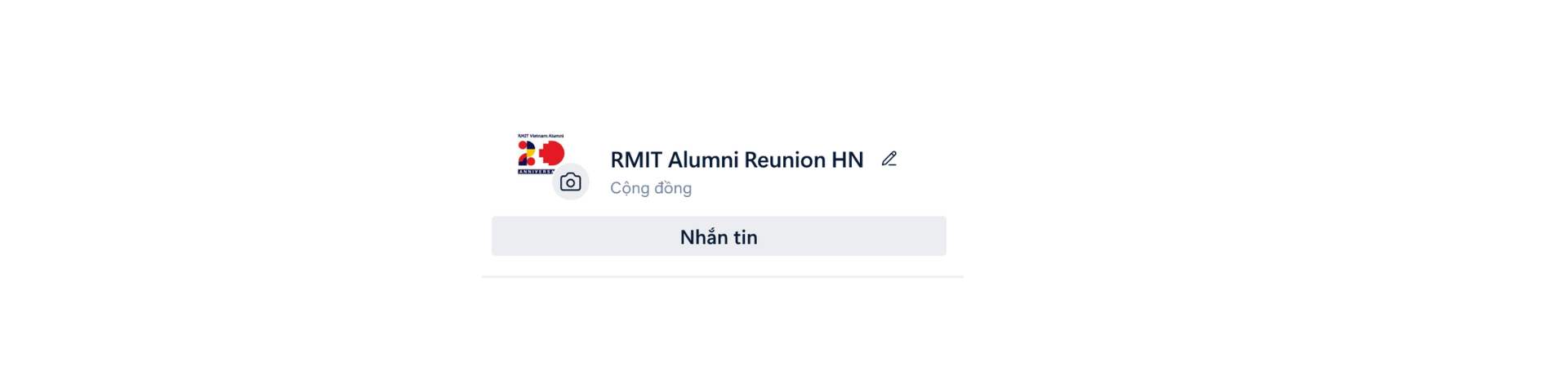Click the RMIT Vietnam Alumni profile picture
The width and height of the screenshot is (1568, 368).
tap(540, 154)
